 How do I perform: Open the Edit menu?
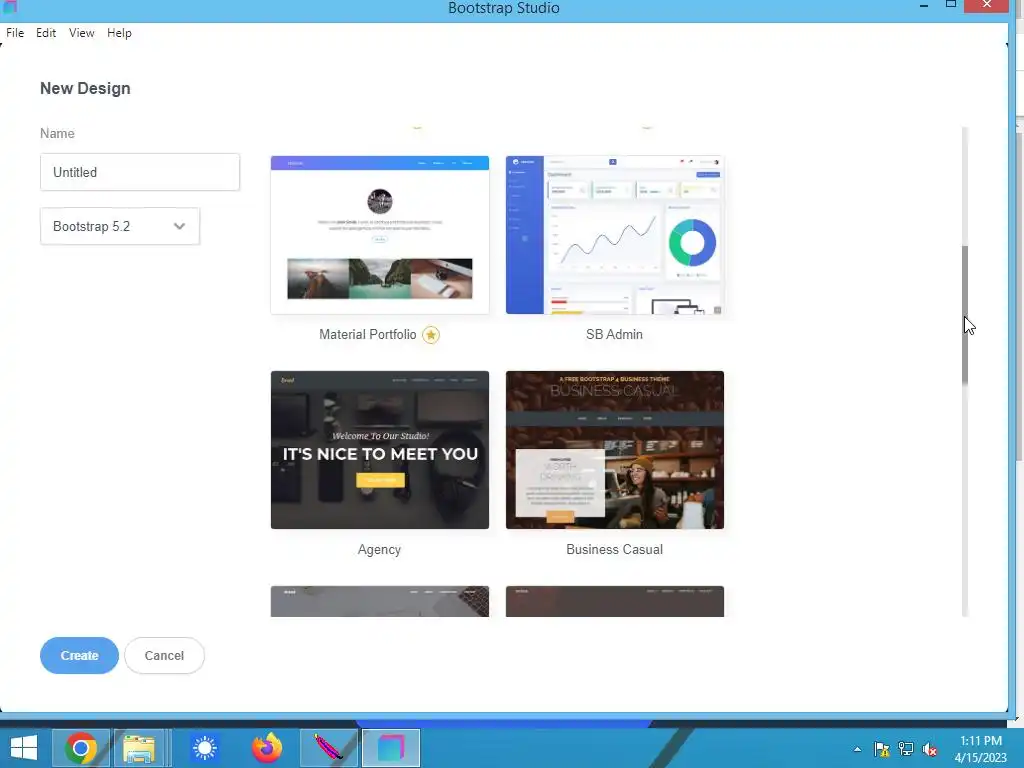pos(46,33)
